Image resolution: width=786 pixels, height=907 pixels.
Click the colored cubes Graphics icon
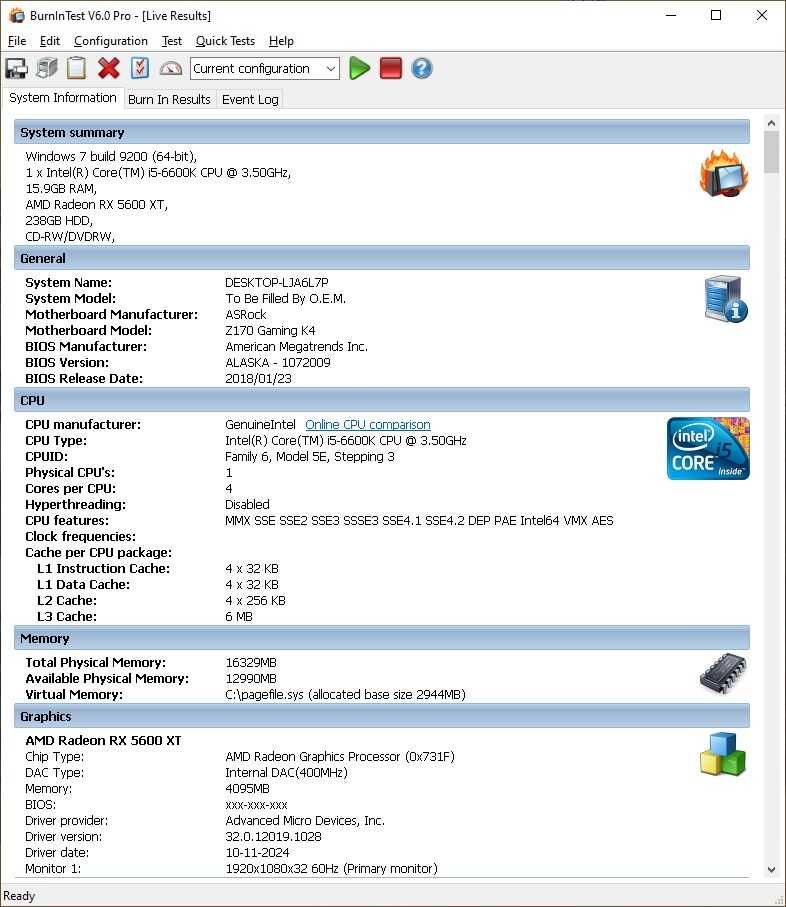(723, 754)
